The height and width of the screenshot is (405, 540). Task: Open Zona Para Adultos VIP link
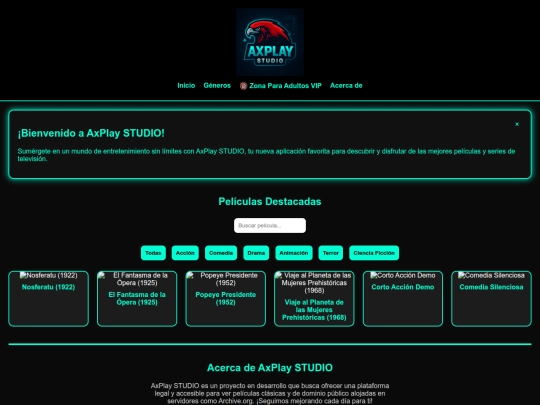(281, 86)
